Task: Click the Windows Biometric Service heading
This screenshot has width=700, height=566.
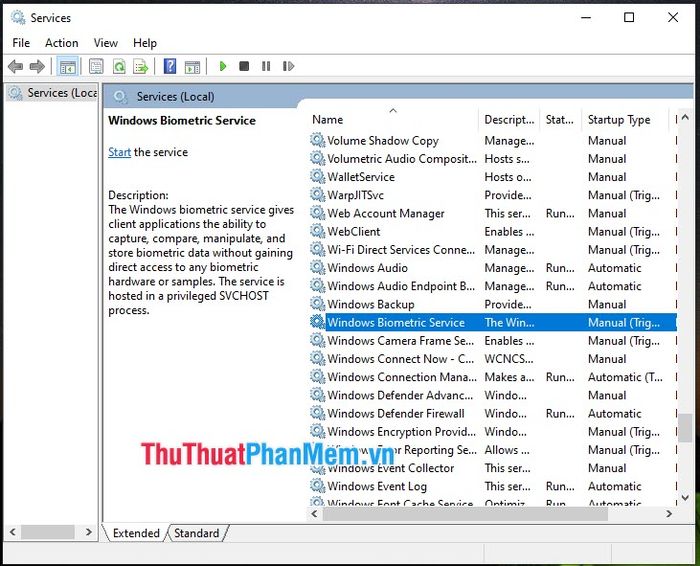Action: click(182, 121)
